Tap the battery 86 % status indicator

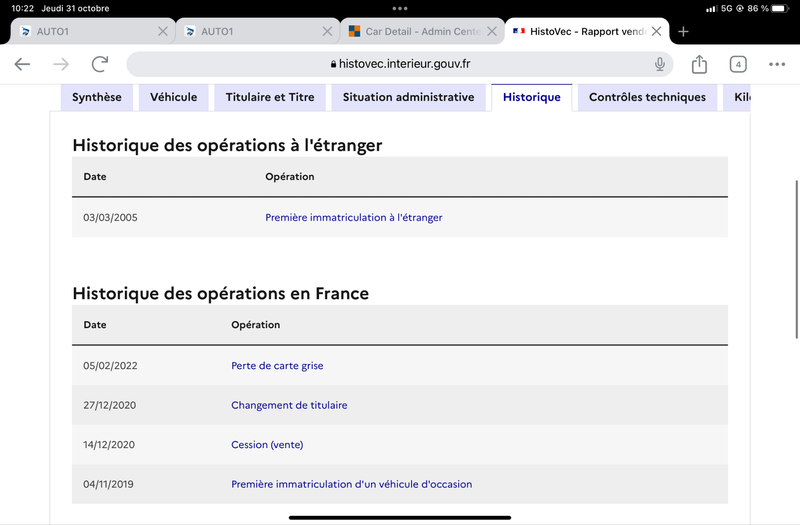point(768,9)
